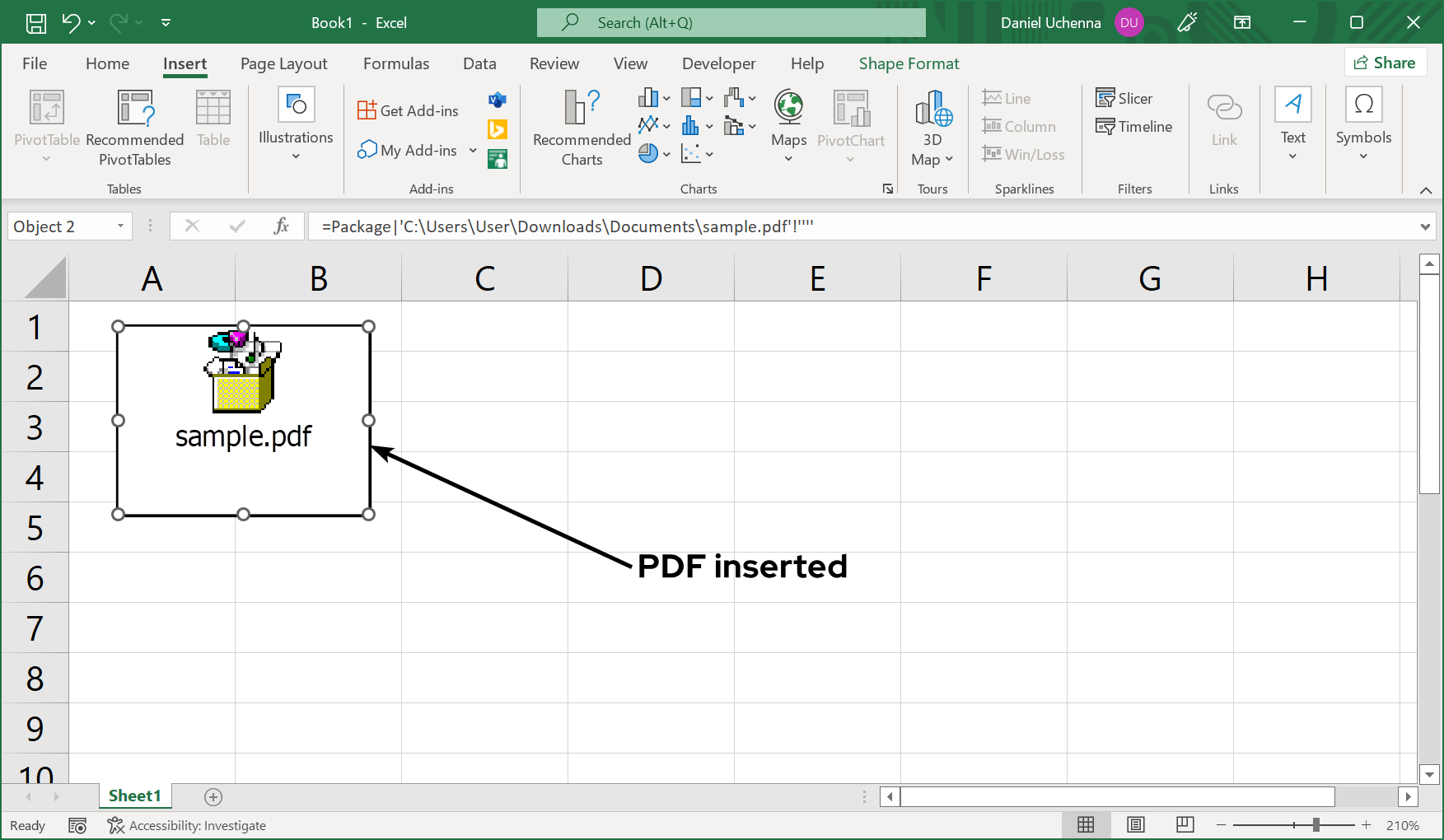Open the Get Add-ins store
Viewport: 1444px width, 840px height.
408,109
